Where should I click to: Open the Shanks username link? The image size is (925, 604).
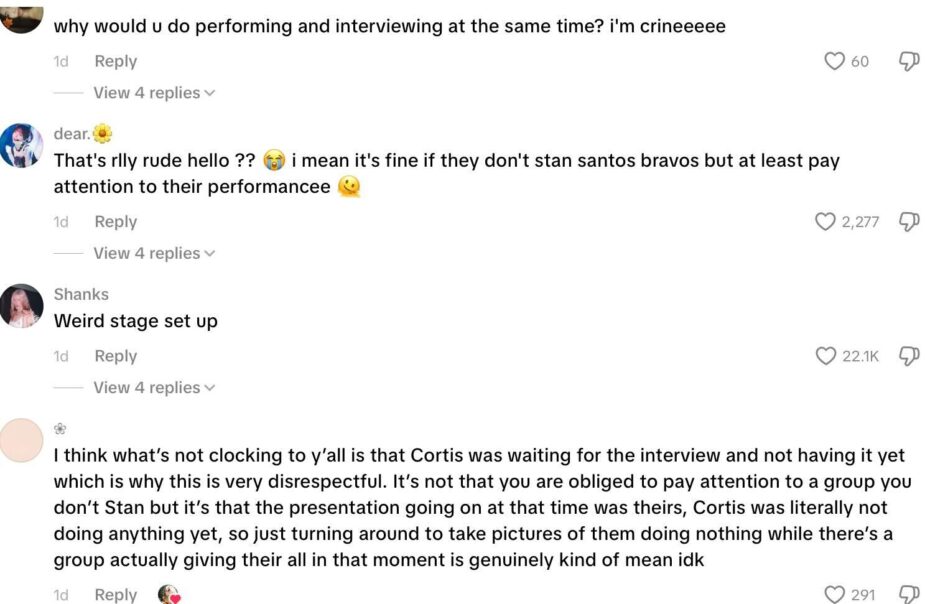click(81, 294)
